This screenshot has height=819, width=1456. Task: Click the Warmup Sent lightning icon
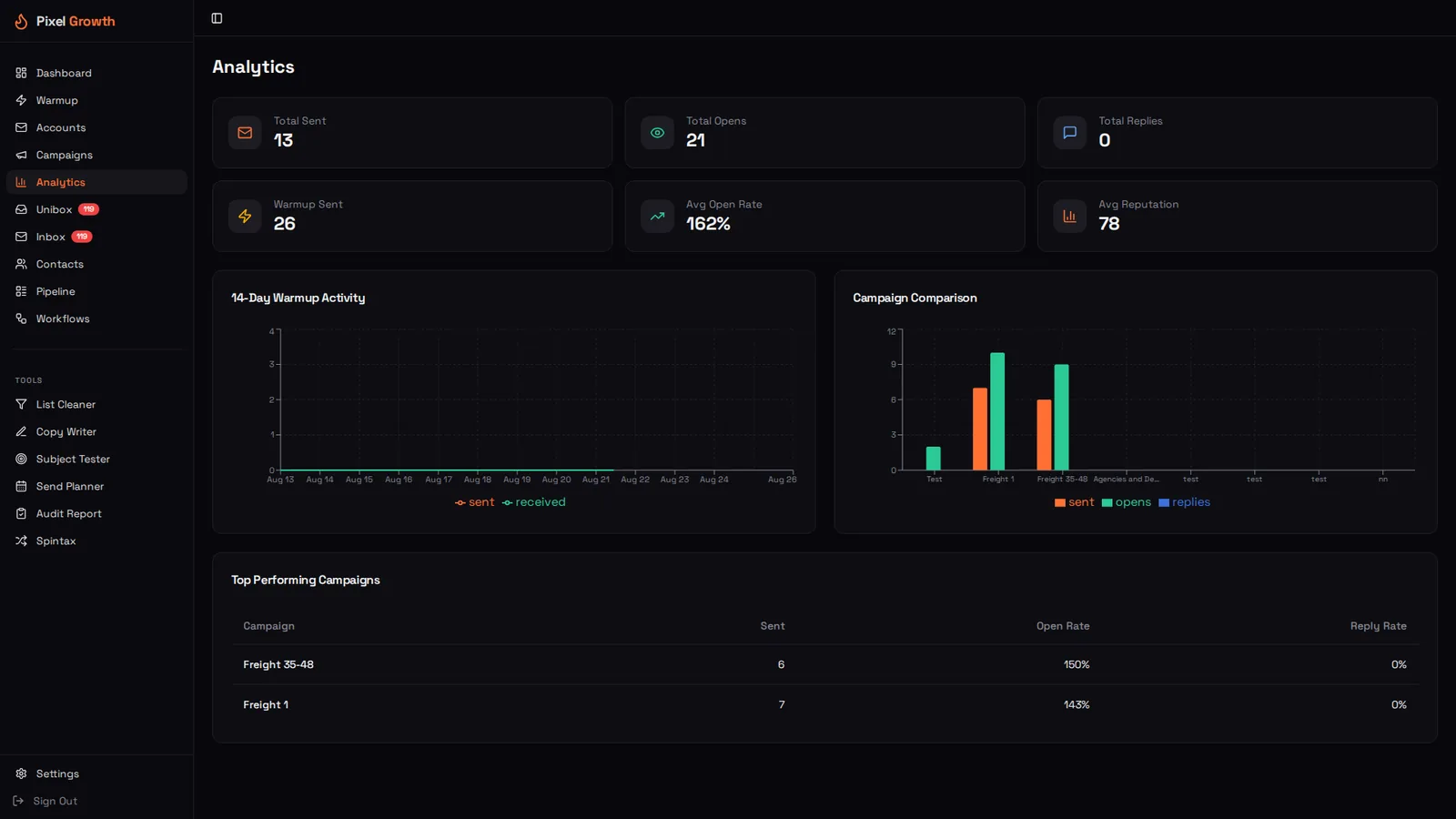[x=245, y=217]
